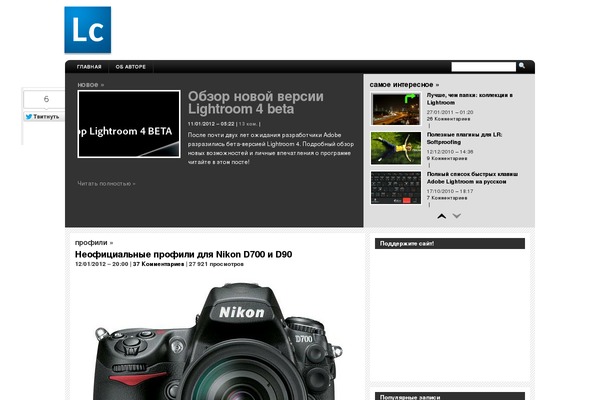Click the Lc site logo
Screen dimensions: 600x400
click(x=88, y=30)
